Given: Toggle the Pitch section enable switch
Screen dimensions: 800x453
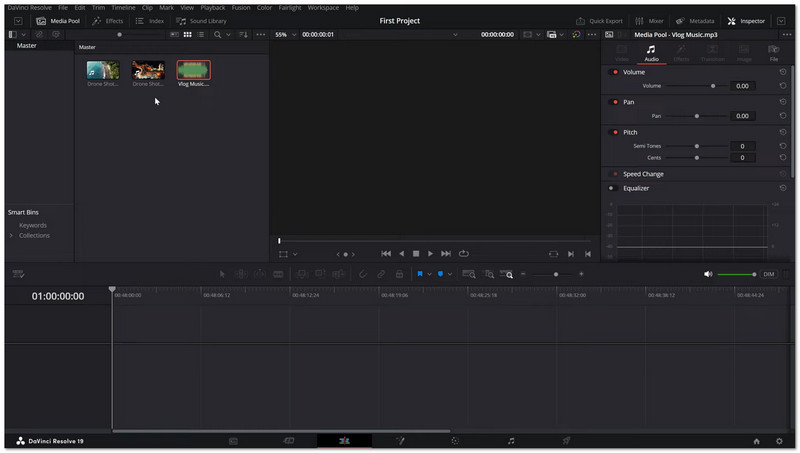Looking at the screenshot, I should 613,132.
